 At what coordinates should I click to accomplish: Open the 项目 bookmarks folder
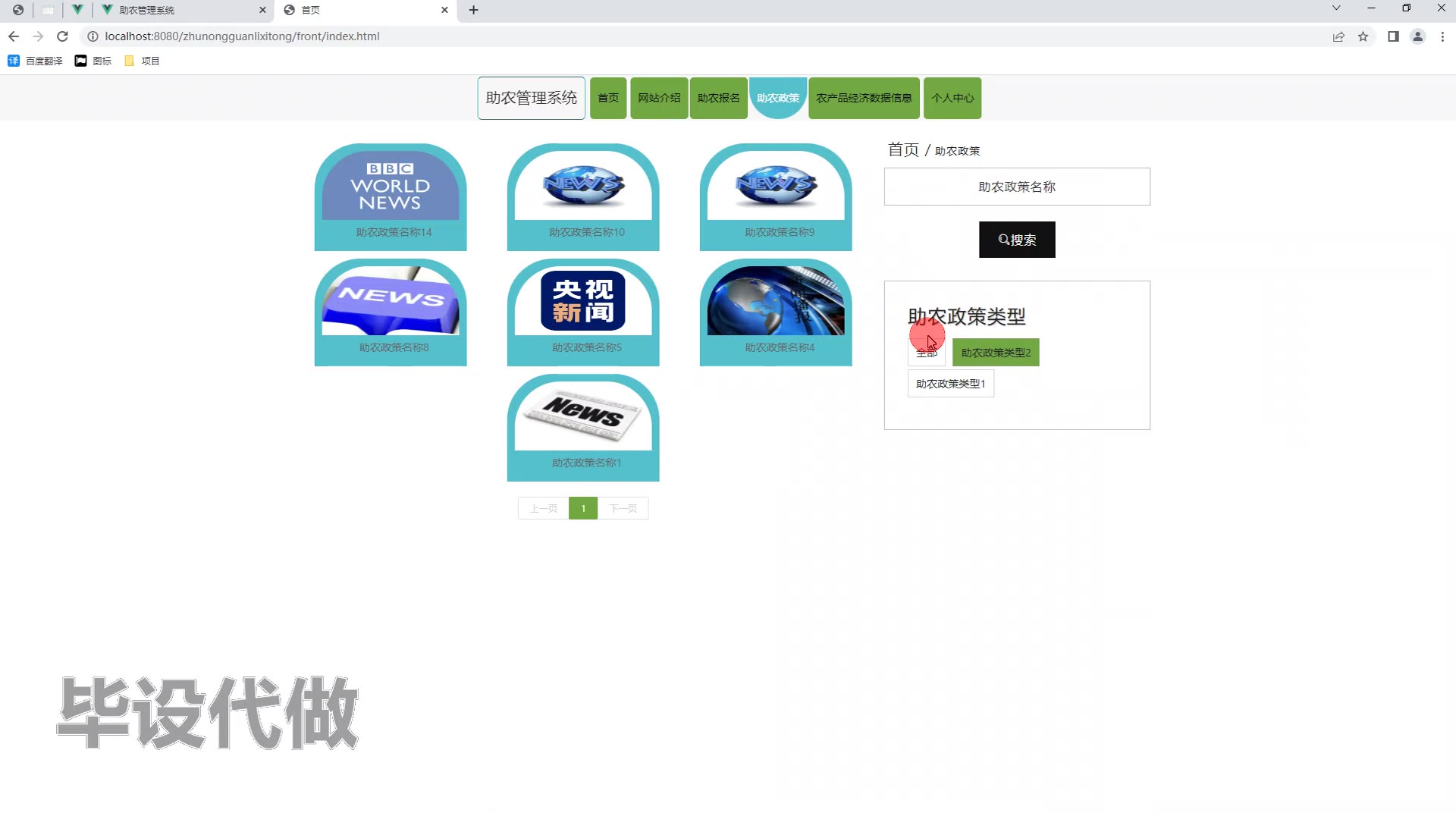[142, 61]
